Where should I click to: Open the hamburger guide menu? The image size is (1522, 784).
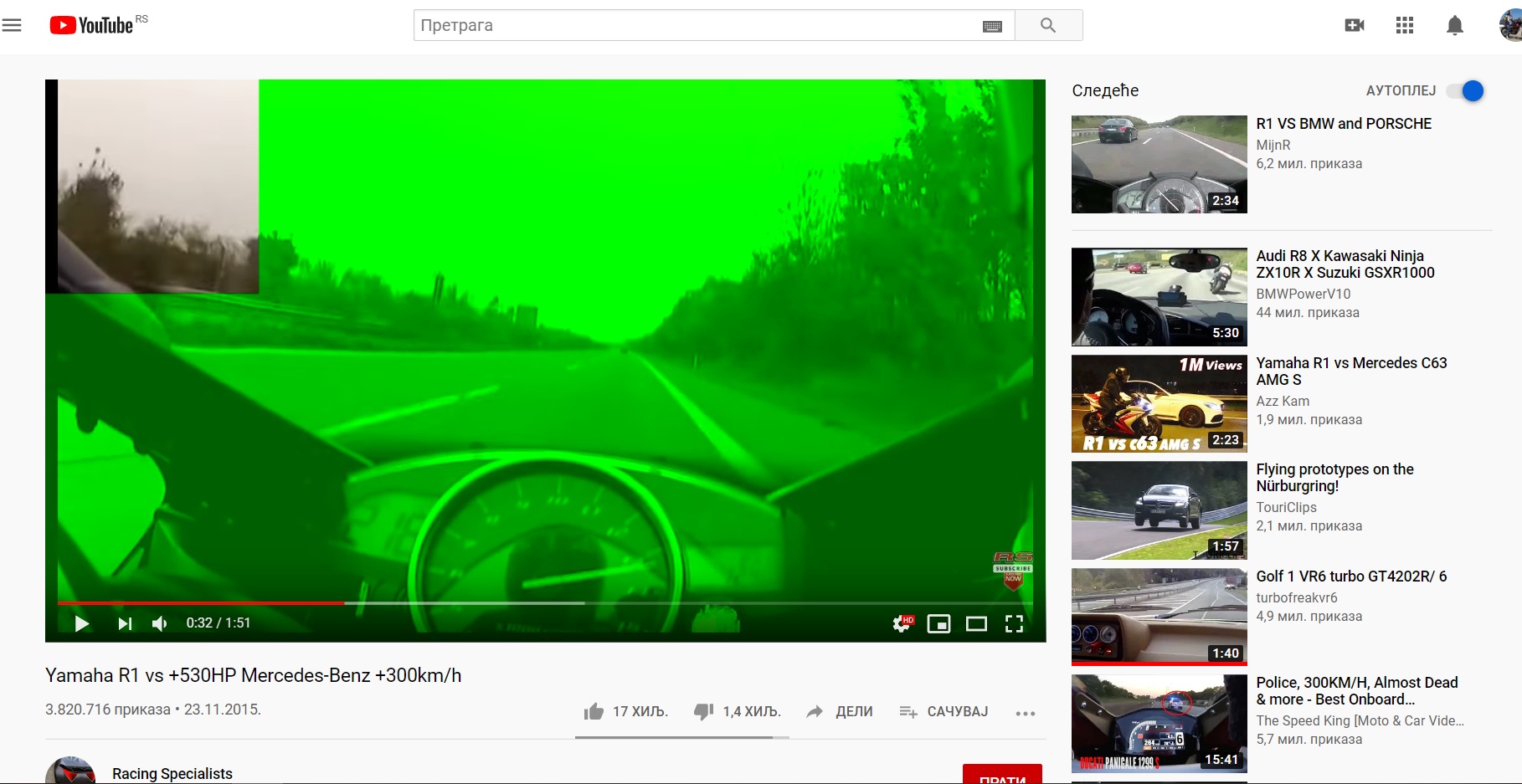pyautogui.click(x=12, y=25)
